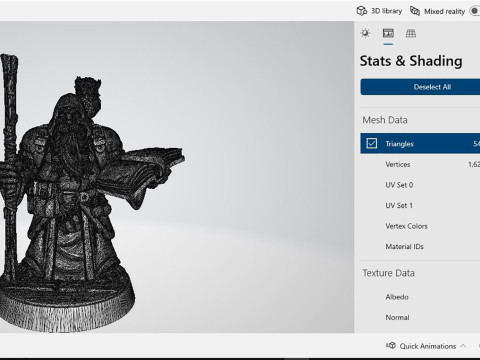This screenshot has width=480, height=360.
Task: Open the Environment & Lighting sun tab
Action: tap(365, 33)
